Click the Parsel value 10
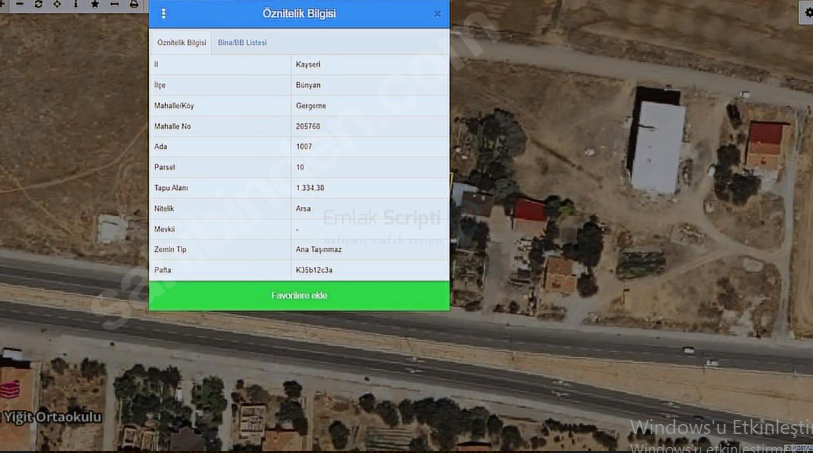 [370, 167]
